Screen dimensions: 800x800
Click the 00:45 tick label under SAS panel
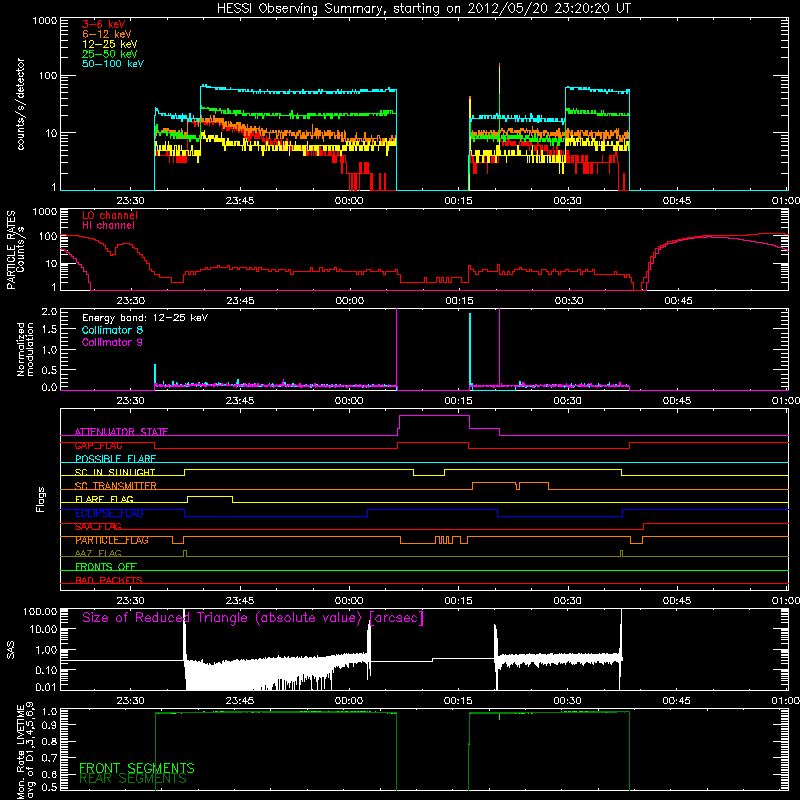click(x=677, y=701)
